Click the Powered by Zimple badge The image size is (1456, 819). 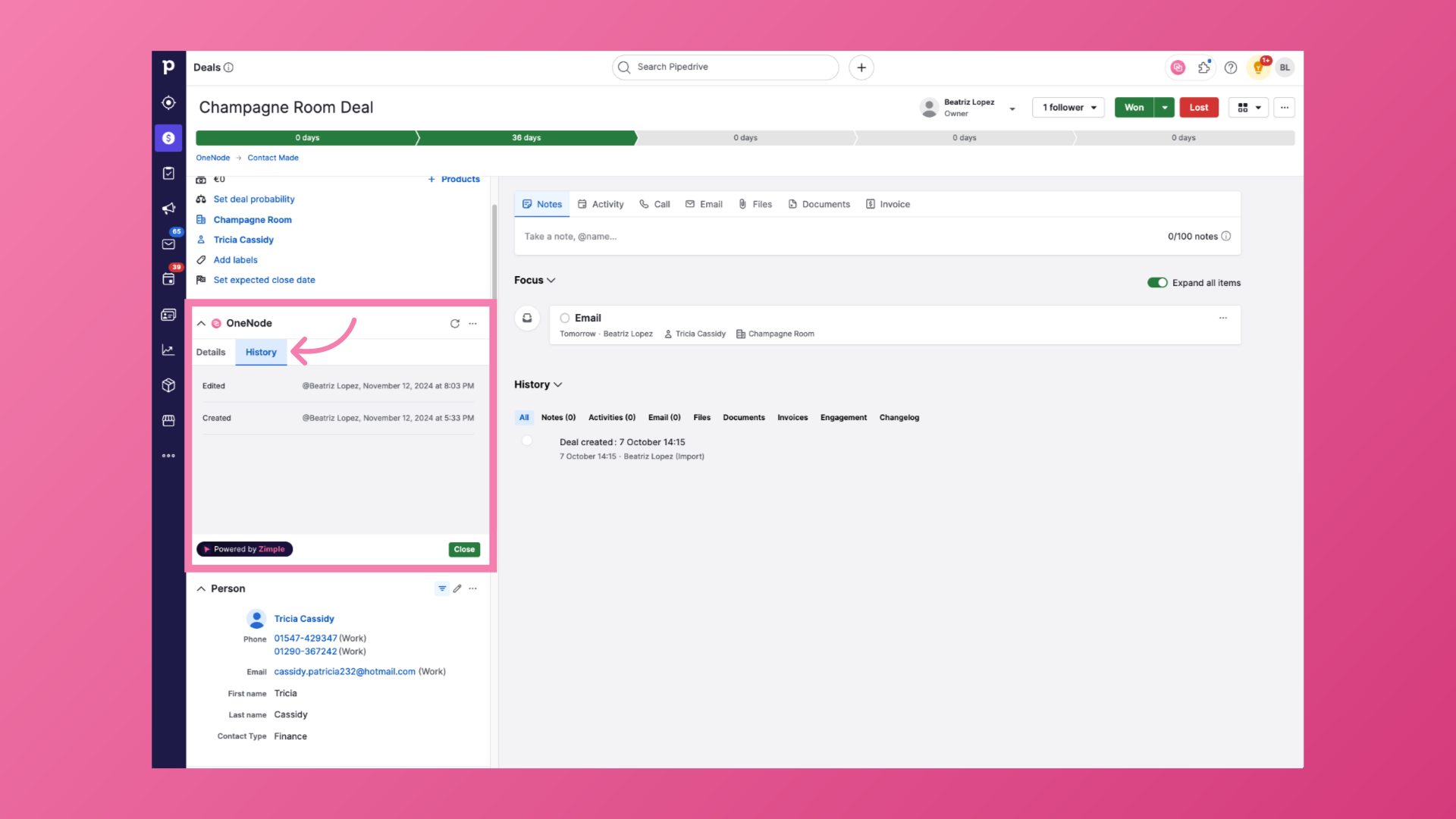tap(244, 550)
